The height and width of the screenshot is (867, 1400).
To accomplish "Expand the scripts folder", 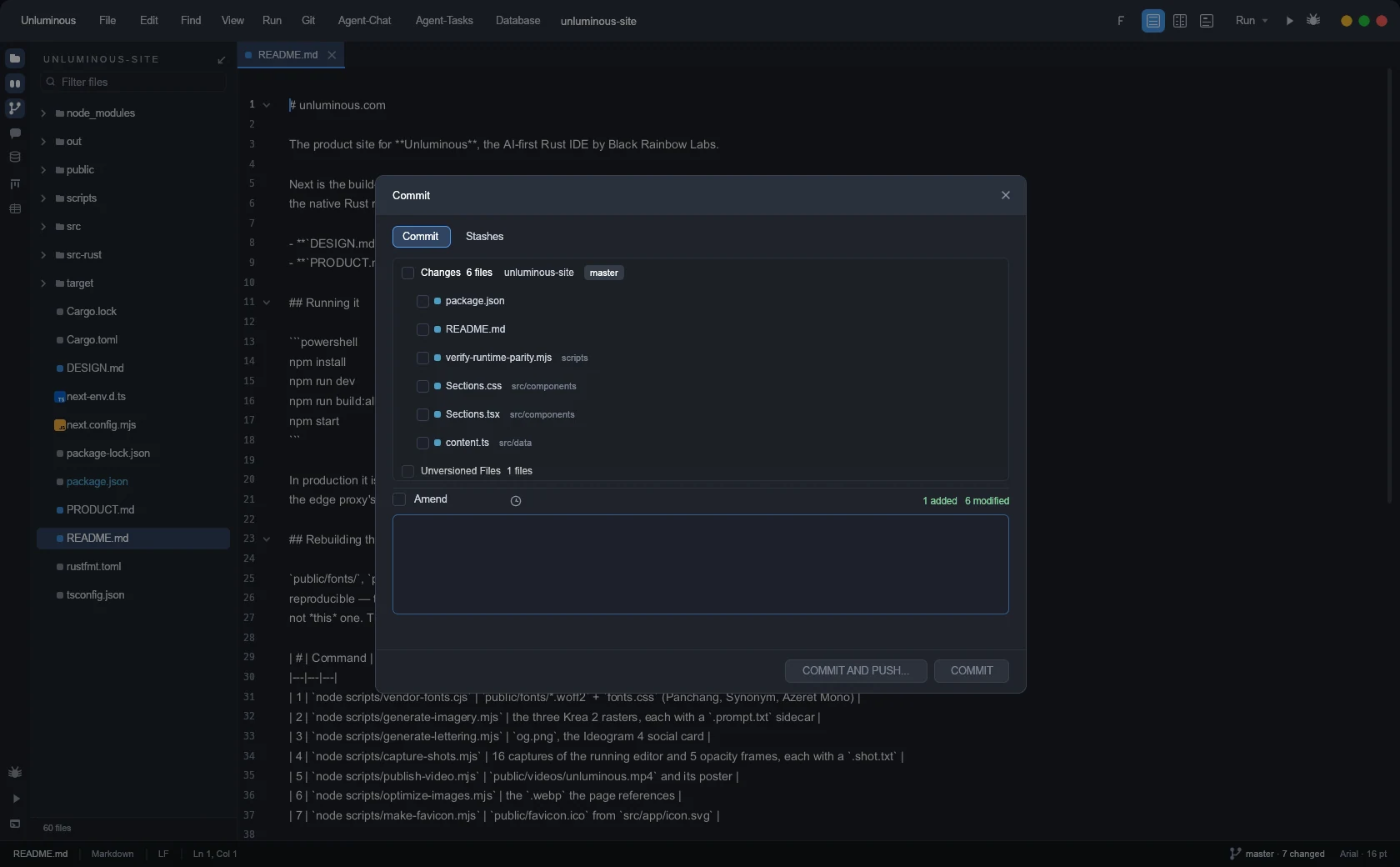I will [x=43, y=198].
